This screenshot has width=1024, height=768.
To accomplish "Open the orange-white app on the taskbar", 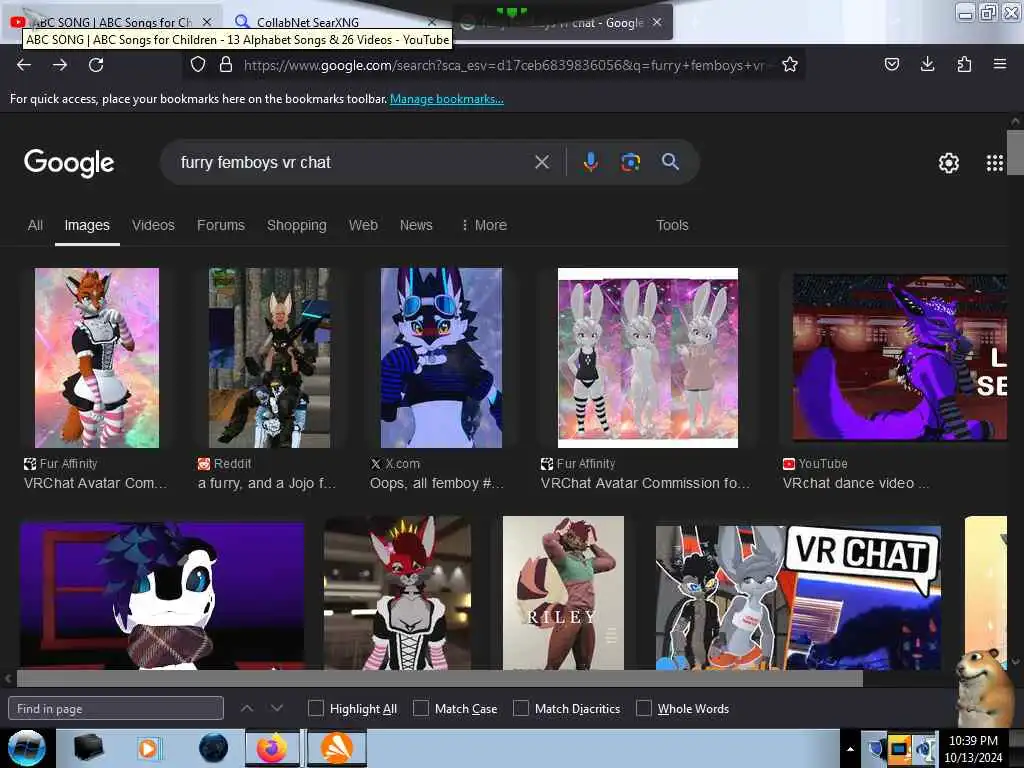I will point(336,748).
